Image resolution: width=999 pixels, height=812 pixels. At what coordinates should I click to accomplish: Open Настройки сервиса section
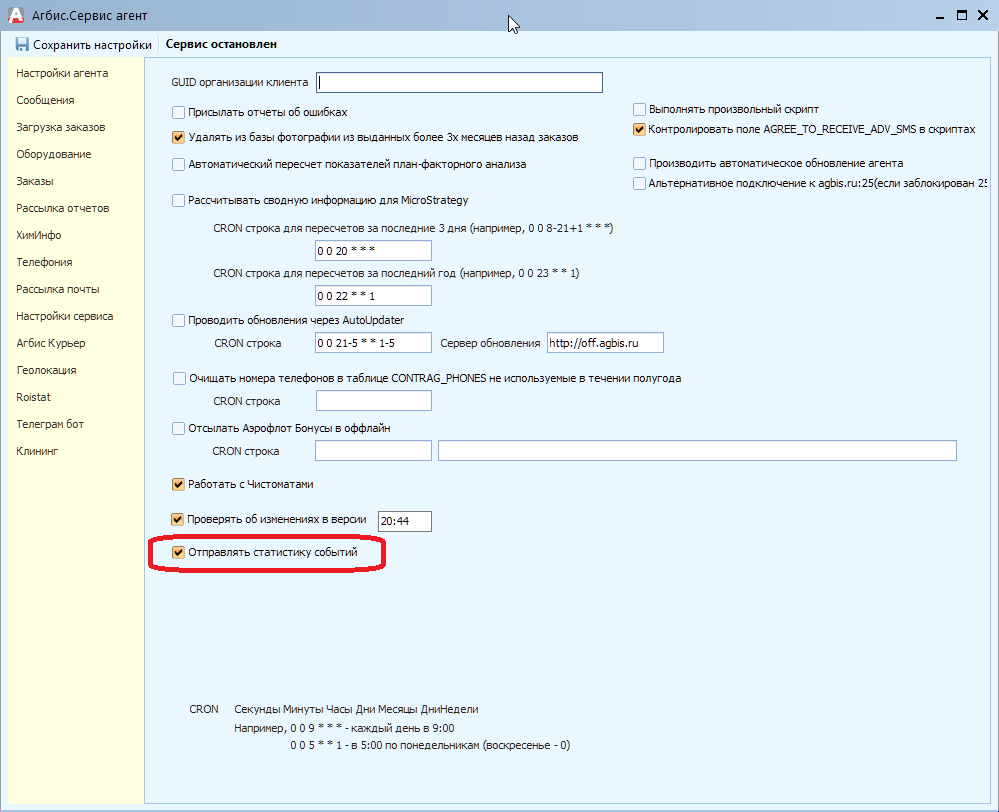click(65, 316)
